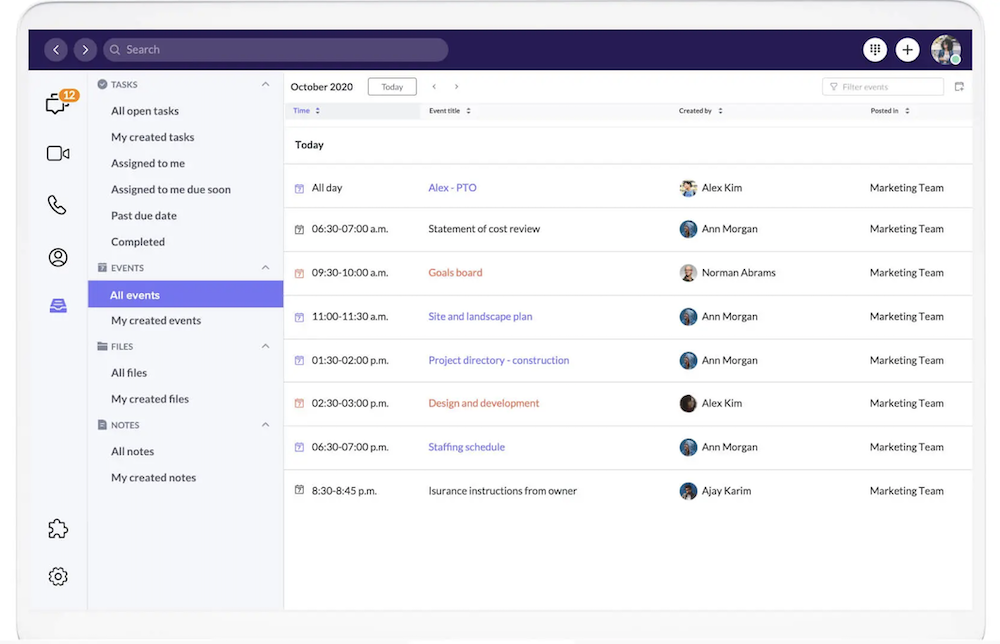Open the Staffing schedule event link
Viewport: 1000px width, 644px height.
coord(466,447)
